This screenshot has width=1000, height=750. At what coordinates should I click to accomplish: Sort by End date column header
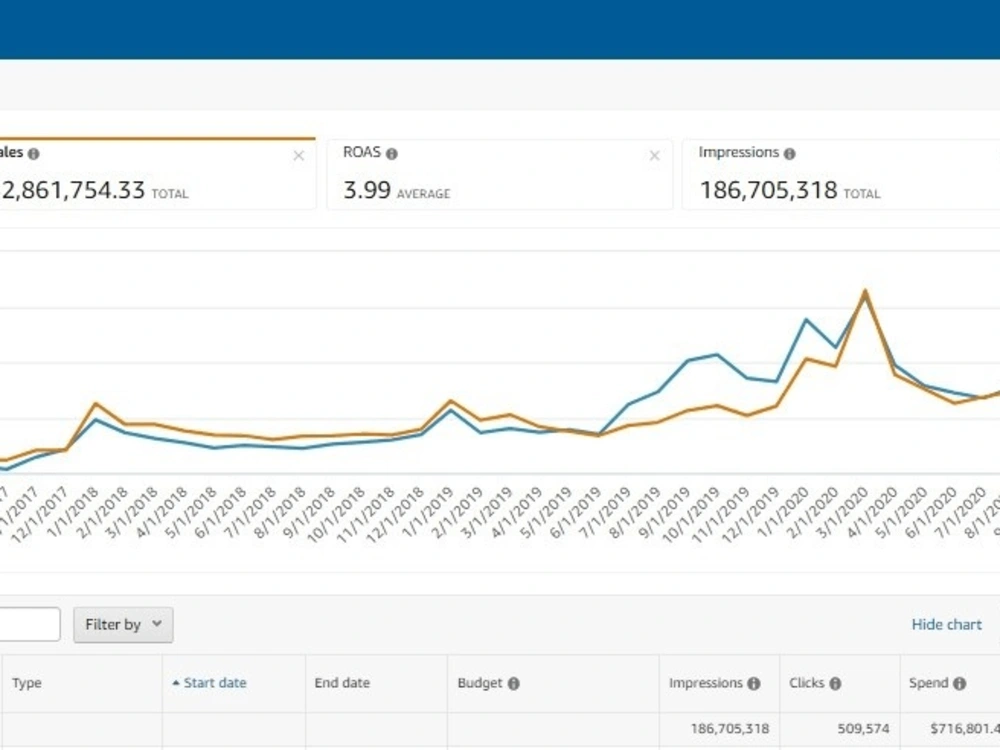[x=342, y=683]
